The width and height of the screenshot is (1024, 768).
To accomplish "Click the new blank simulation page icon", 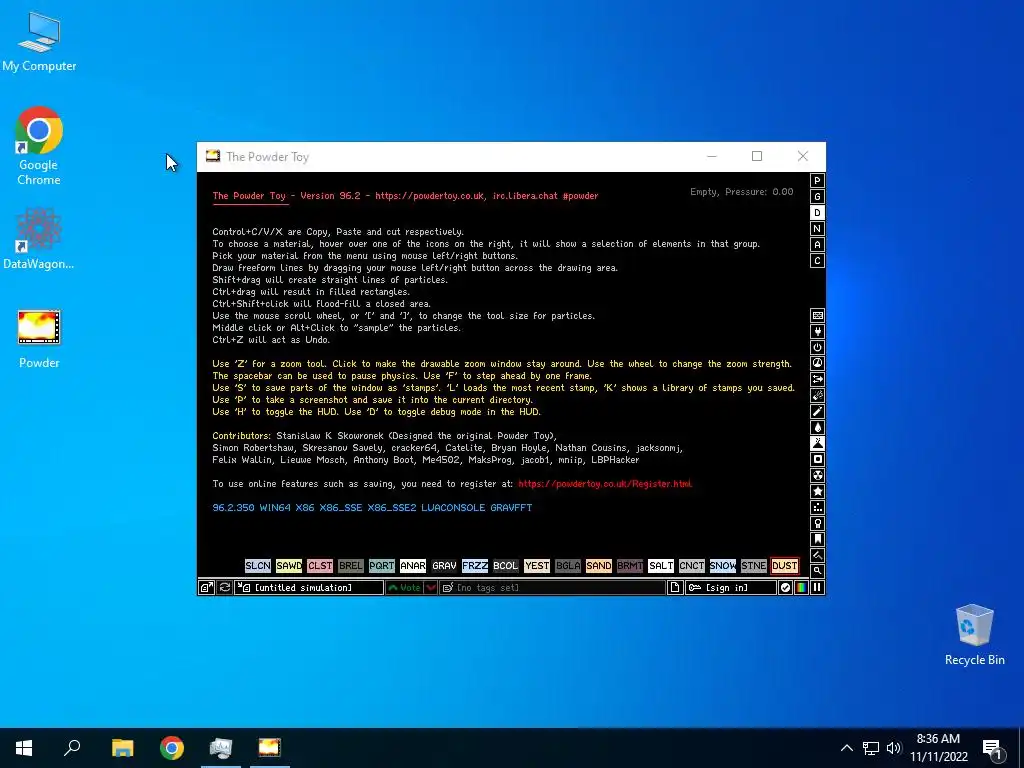I will pos(675,588).
